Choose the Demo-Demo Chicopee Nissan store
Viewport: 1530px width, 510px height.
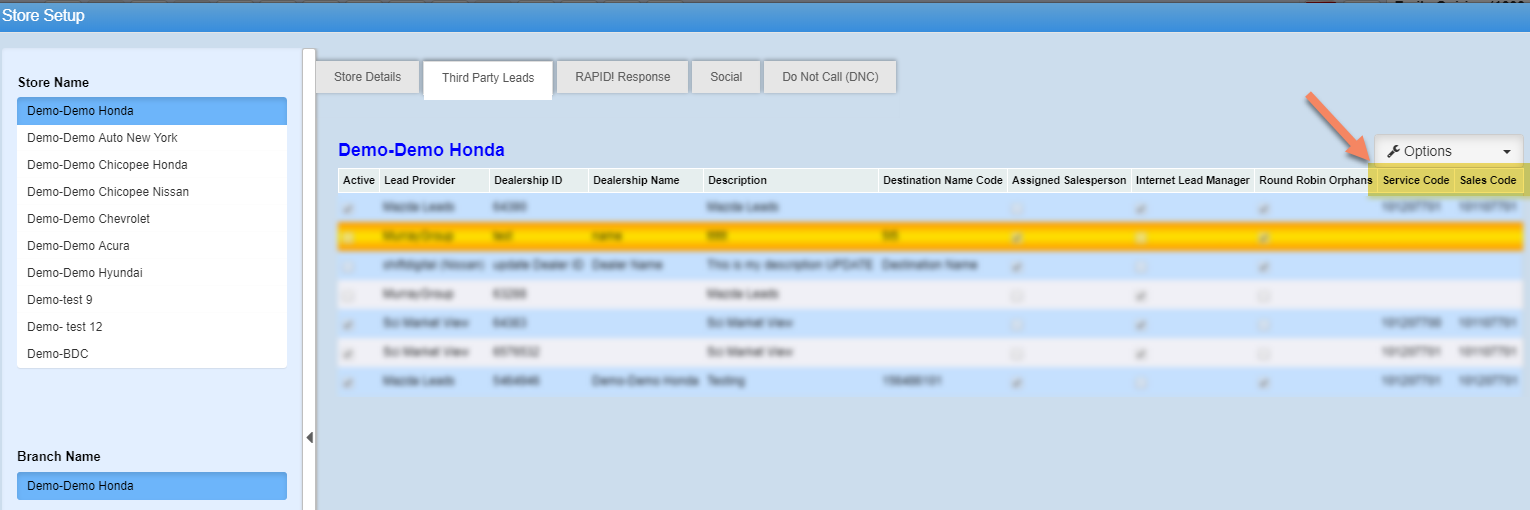click(108, 192)
